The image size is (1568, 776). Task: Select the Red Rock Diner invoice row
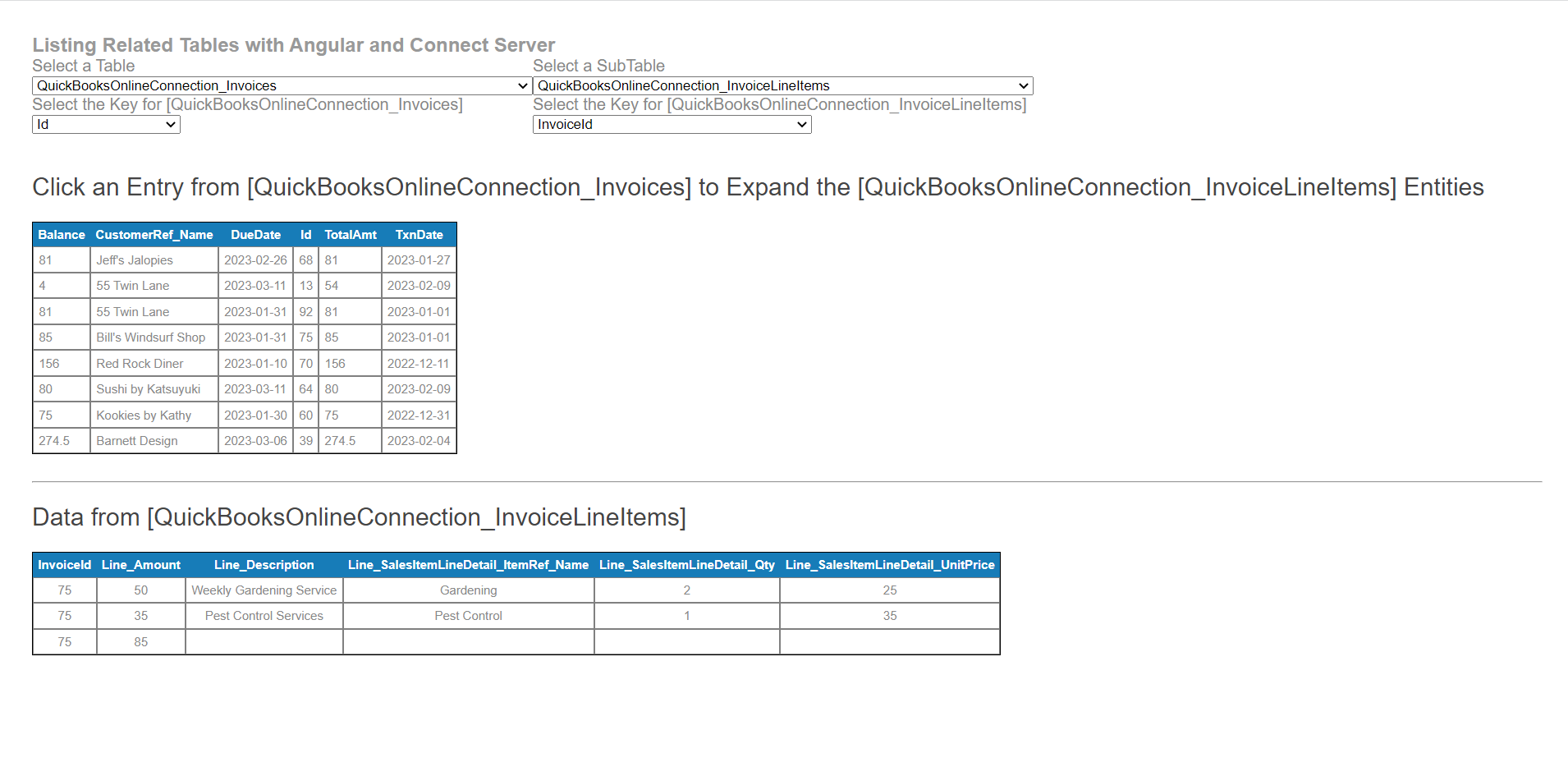click(x=153, y=363)
